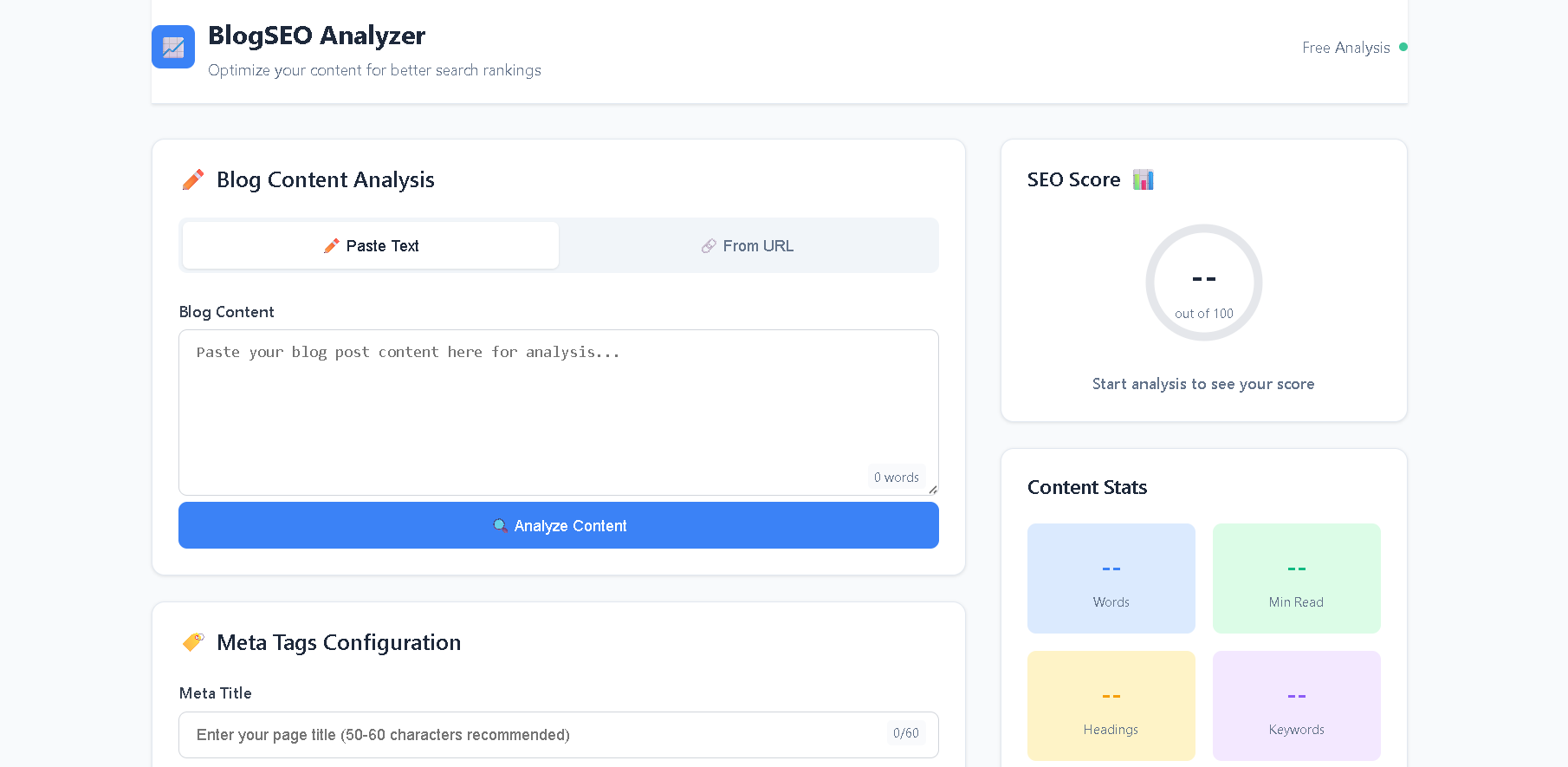This screenshot has height=767, width=1568.
Task: Select the Min Read stat card
Action: pyautogui.click(x=1296, y=578)
